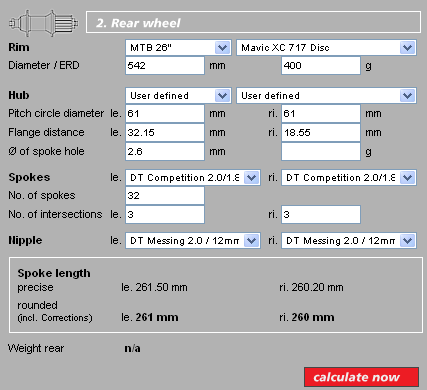Click the 'Weight rear' label
Viewport: 427px width, 390px height.
[36, 348]
